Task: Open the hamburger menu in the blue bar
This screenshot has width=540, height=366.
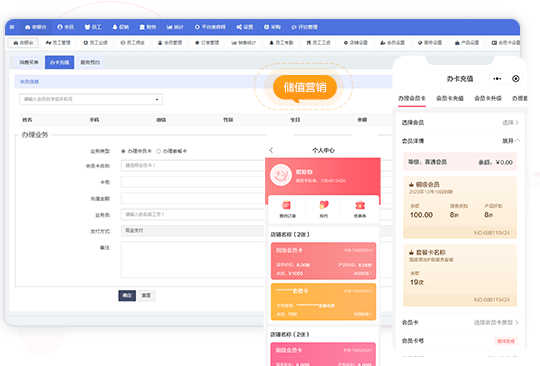Action: [x=12, y=27]
